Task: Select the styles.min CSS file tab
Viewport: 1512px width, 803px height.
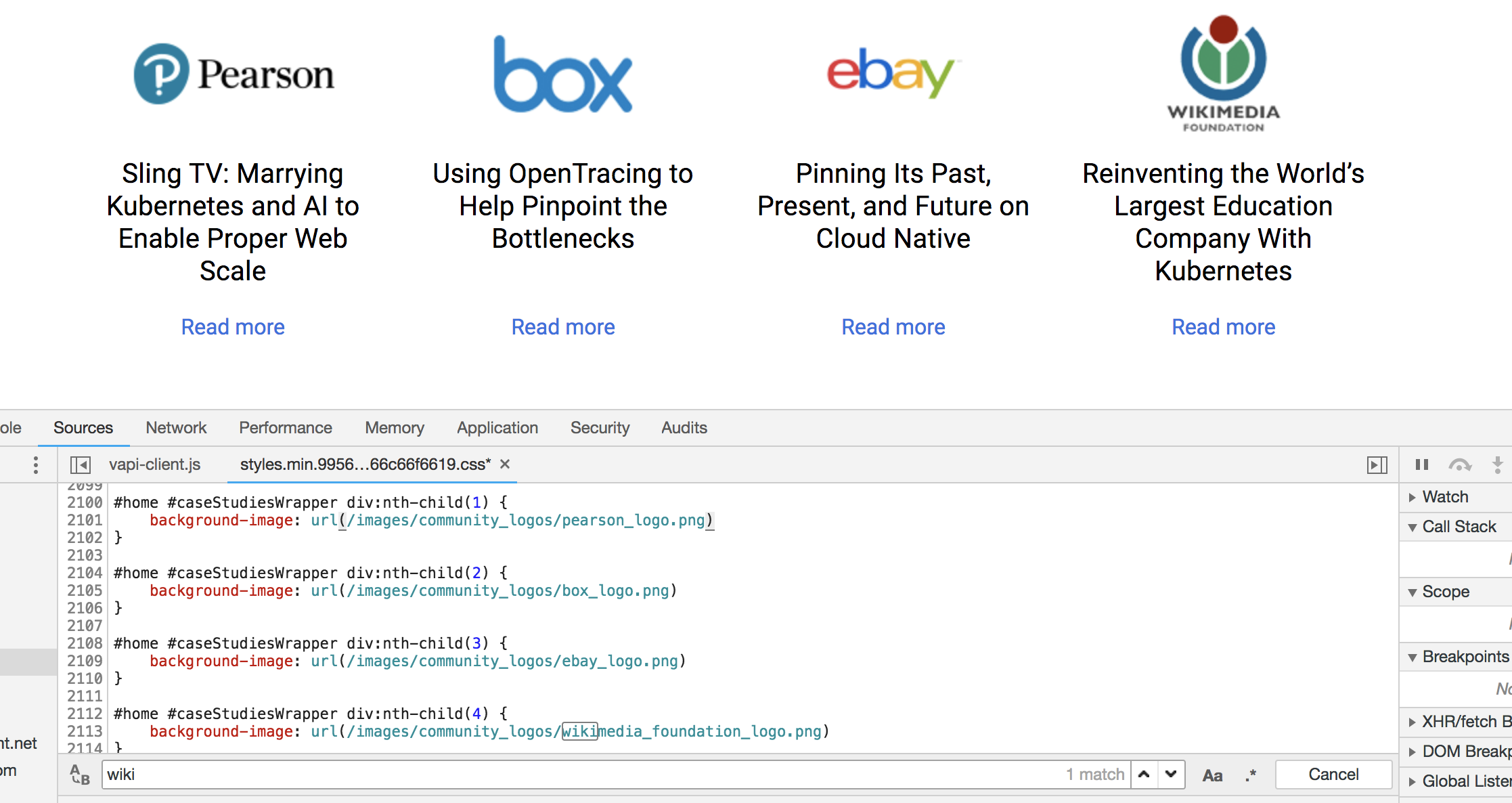Action: click(x=365, y=464)
